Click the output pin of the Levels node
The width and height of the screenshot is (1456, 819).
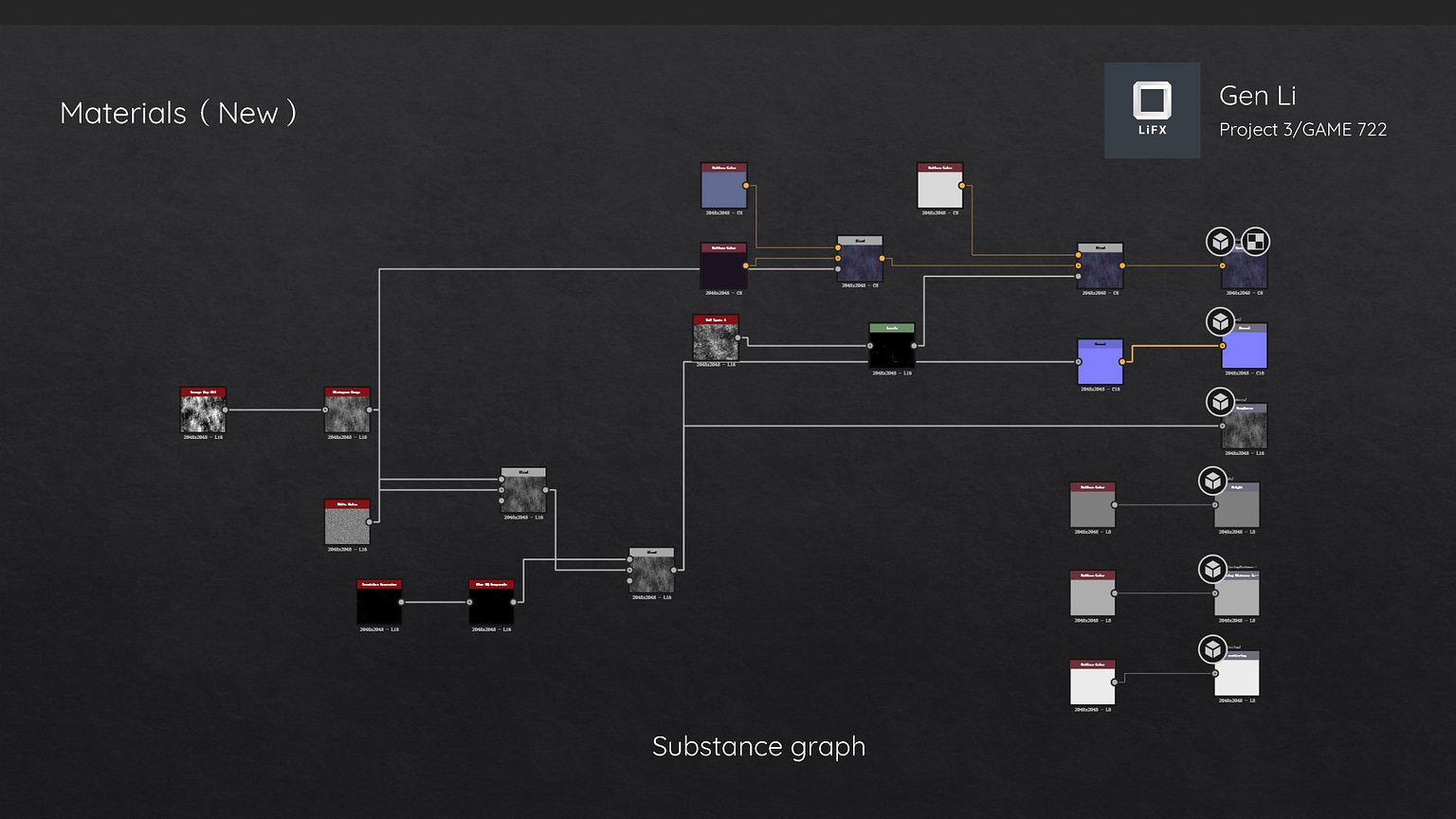(915, 346)
